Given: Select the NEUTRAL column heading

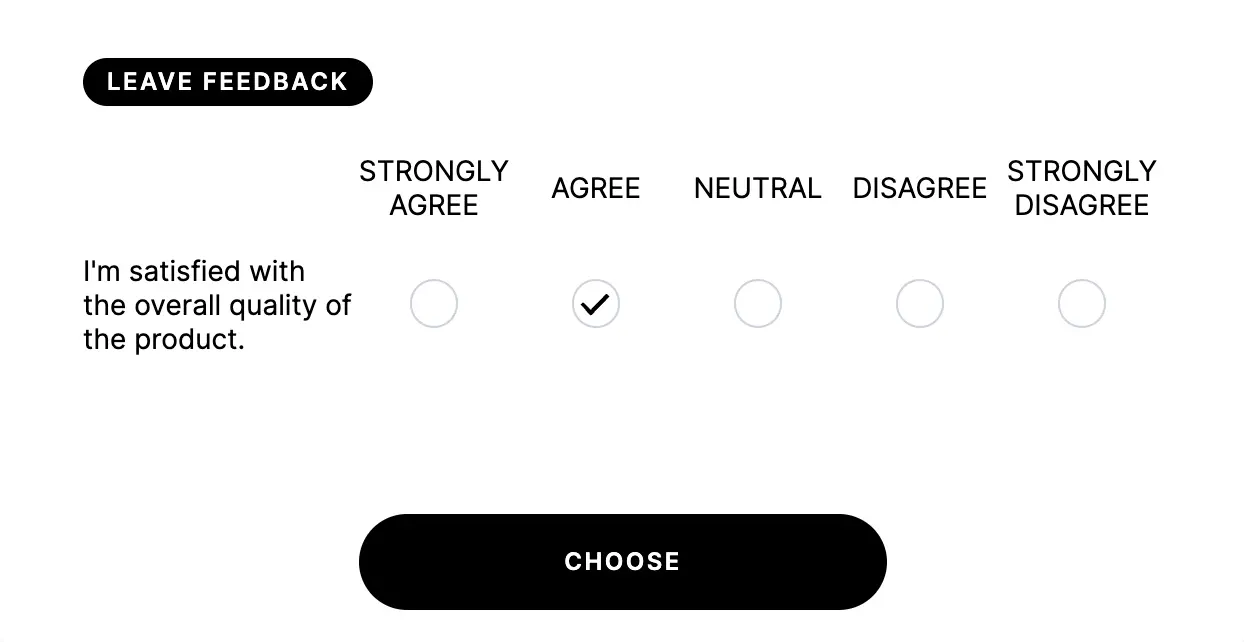Looking at the screenshot, I should (x=758, y=188).
